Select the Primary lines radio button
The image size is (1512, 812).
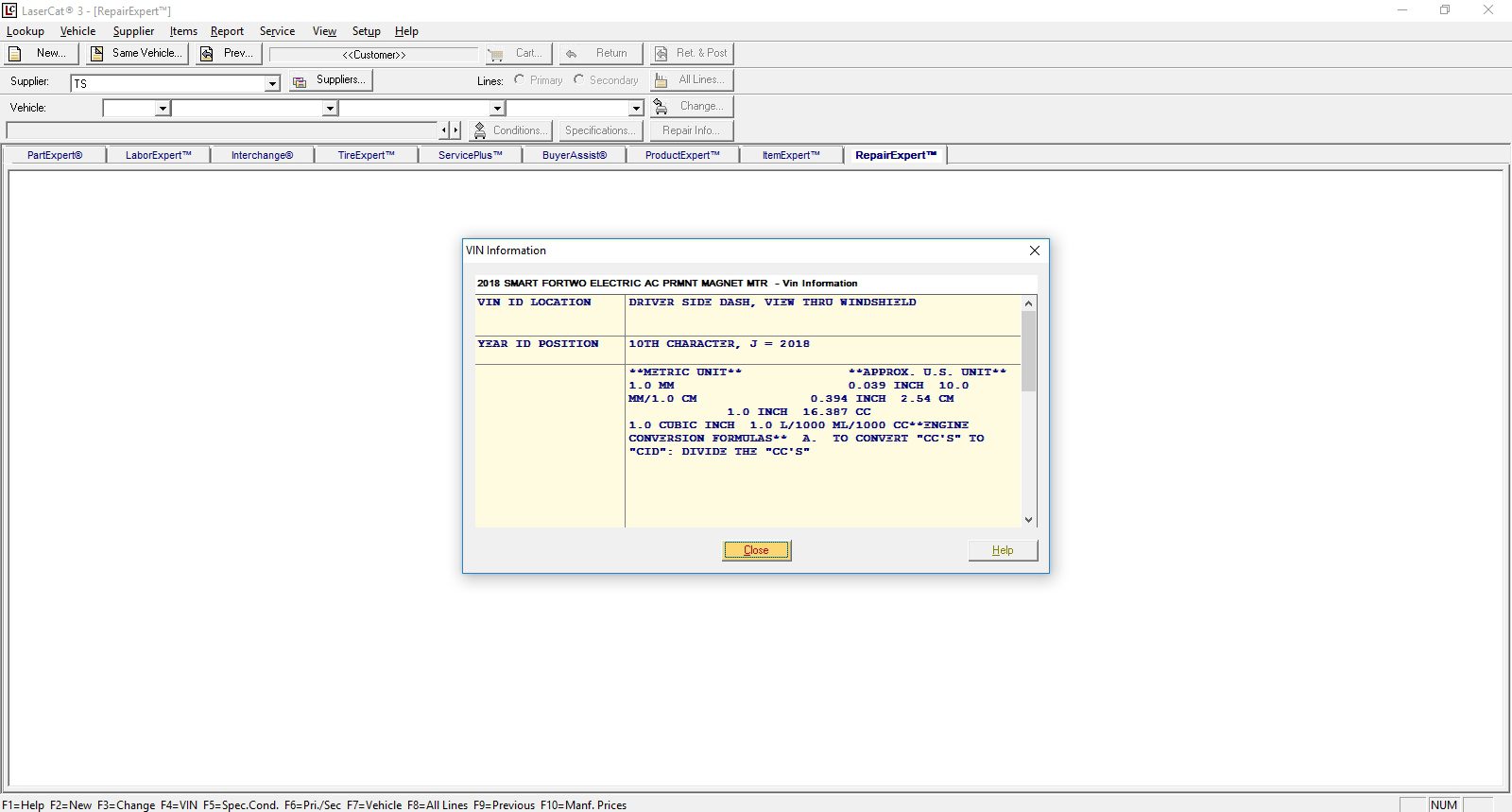point(520,79)
